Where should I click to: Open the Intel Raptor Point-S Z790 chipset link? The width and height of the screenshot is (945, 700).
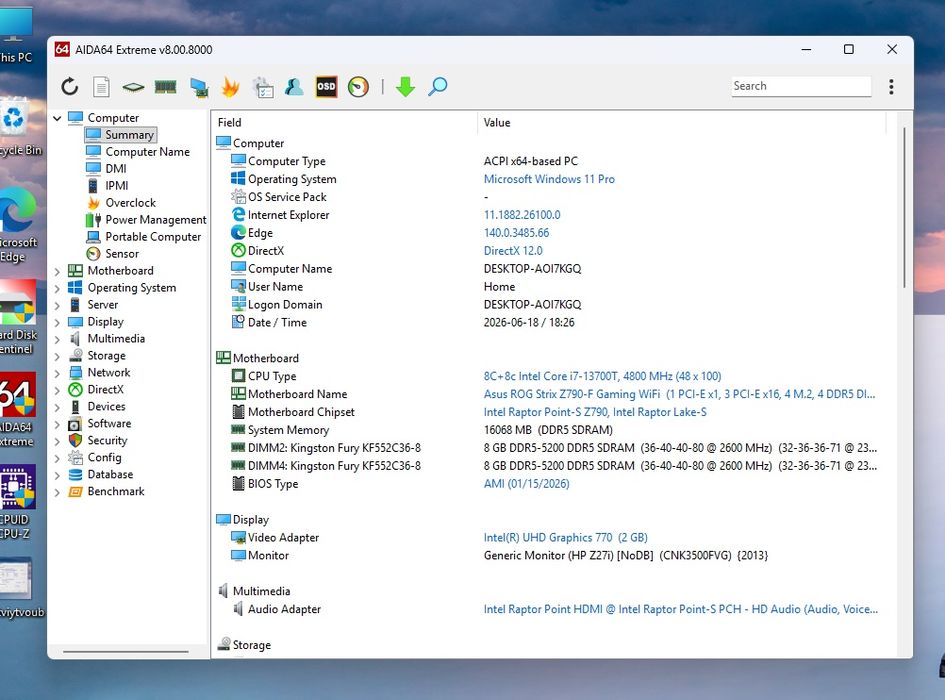point(595,412)
